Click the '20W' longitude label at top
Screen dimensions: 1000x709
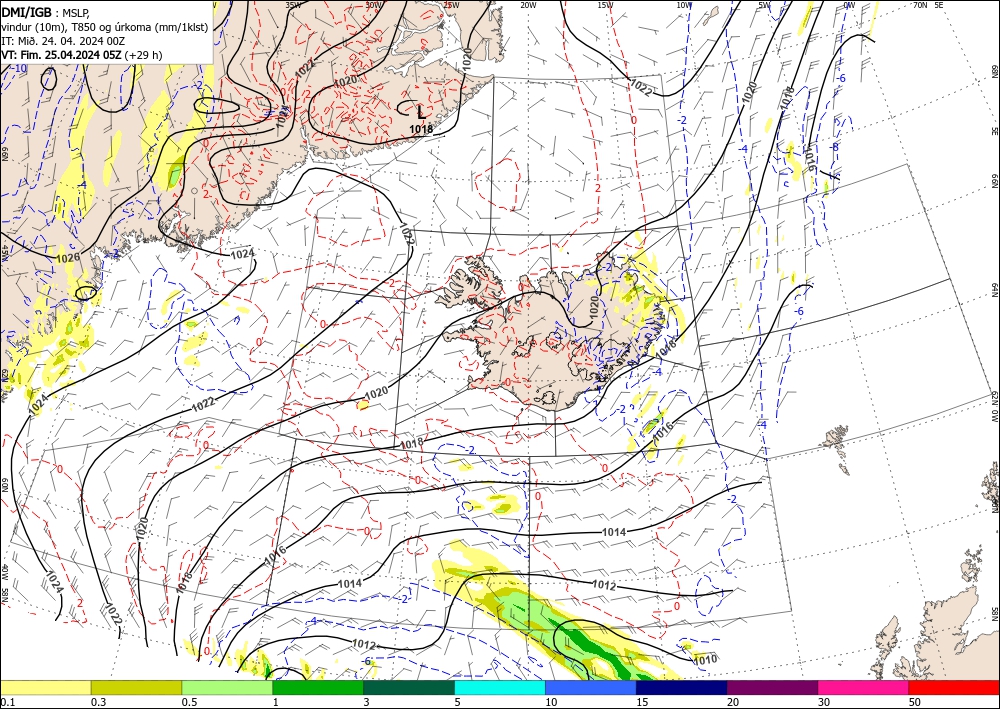(528, 5)
